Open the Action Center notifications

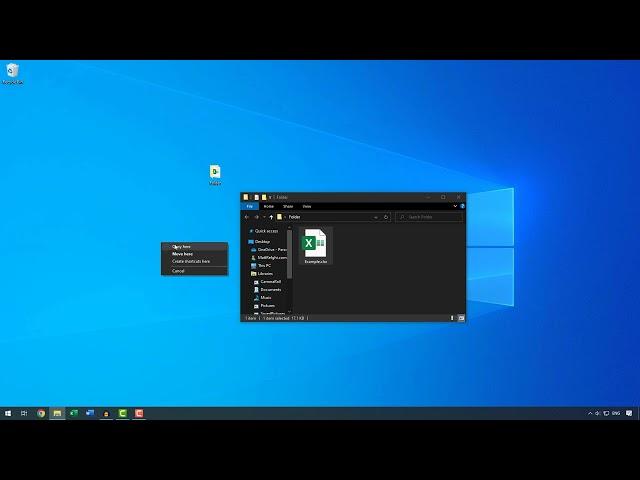pyautogui.click(x=629, y=413)
